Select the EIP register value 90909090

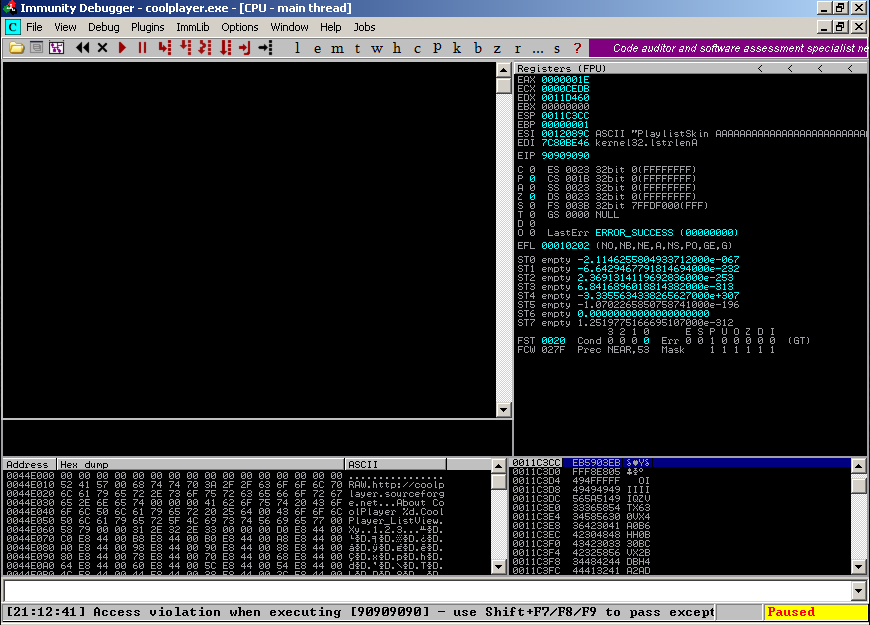565,156
